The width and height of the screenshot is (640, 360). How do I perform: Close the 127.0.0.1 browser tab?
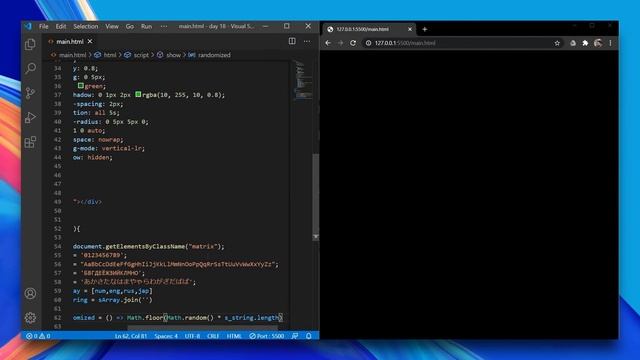coord(410,29)
